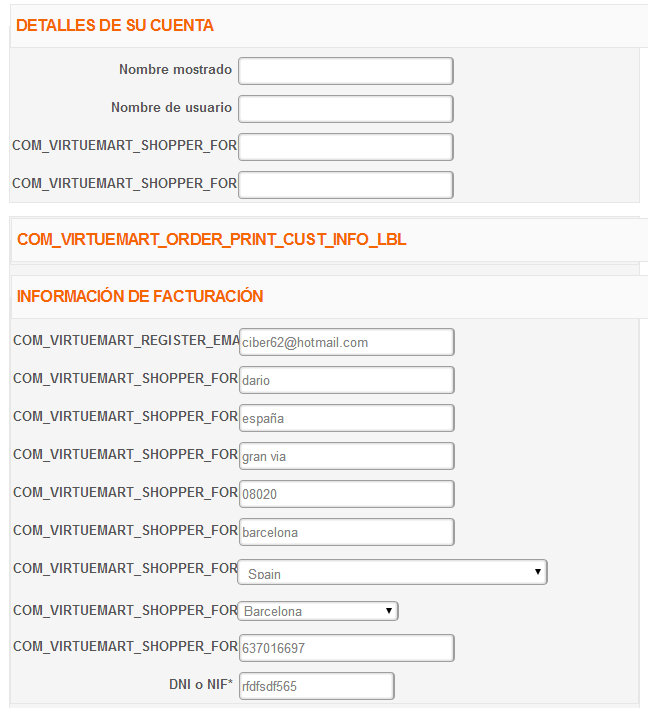Select the third empty field in account details
The width and height of the screenshot is (648, 708).
pos(345,147)
